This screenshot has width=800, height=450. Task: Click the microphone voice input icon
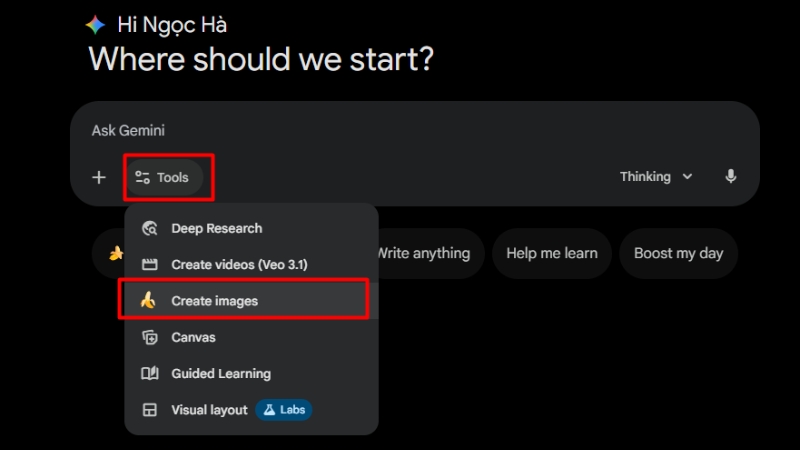tap(731, 177)
